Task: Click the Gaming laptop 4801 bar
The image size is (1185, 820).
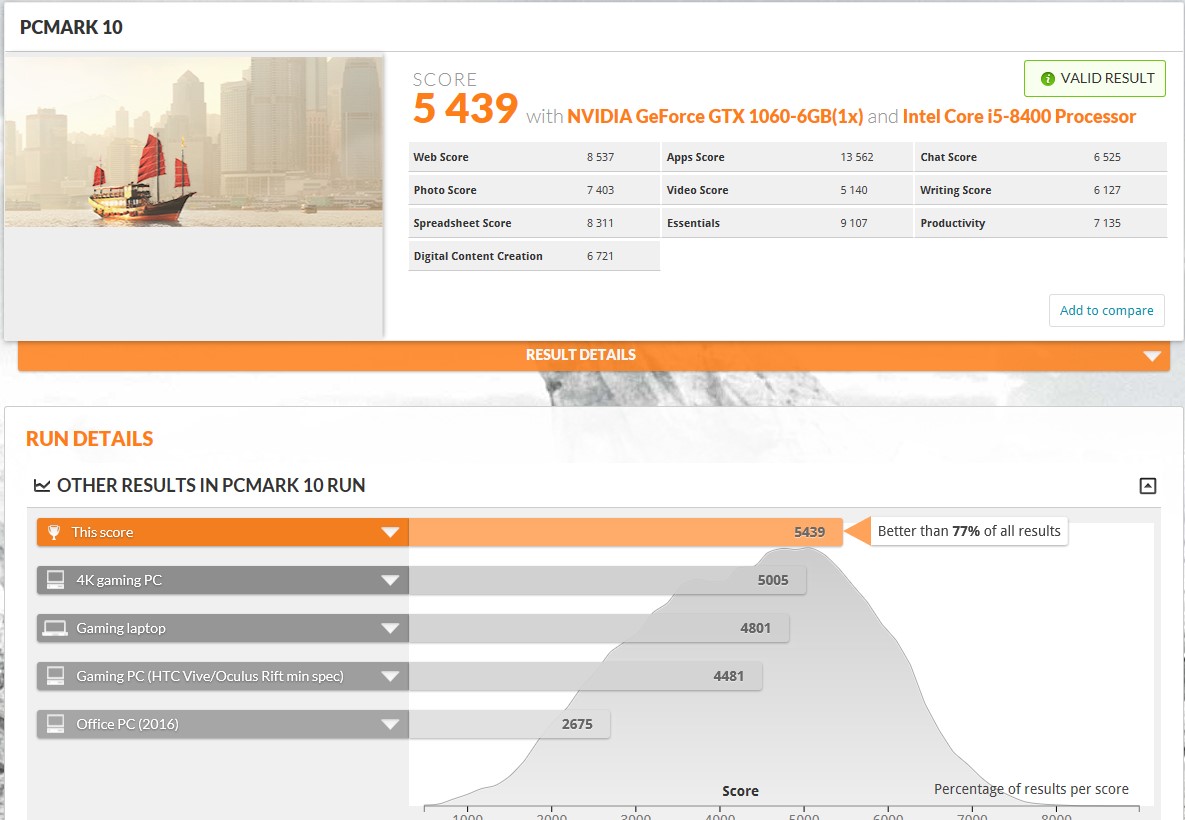Action: pyautogui.click(x=599, y=628)
